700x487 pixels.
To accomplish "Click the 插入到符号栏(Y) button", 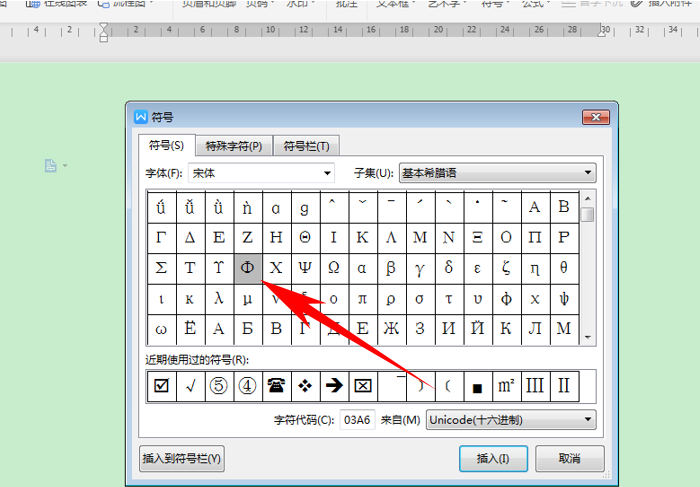I will pos(182,458).
